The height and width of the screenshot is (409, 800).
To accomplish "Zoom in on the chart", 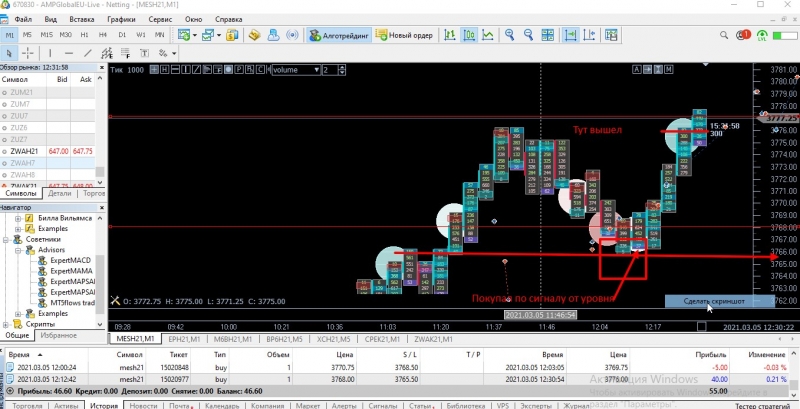I will [x=509, y=35].
